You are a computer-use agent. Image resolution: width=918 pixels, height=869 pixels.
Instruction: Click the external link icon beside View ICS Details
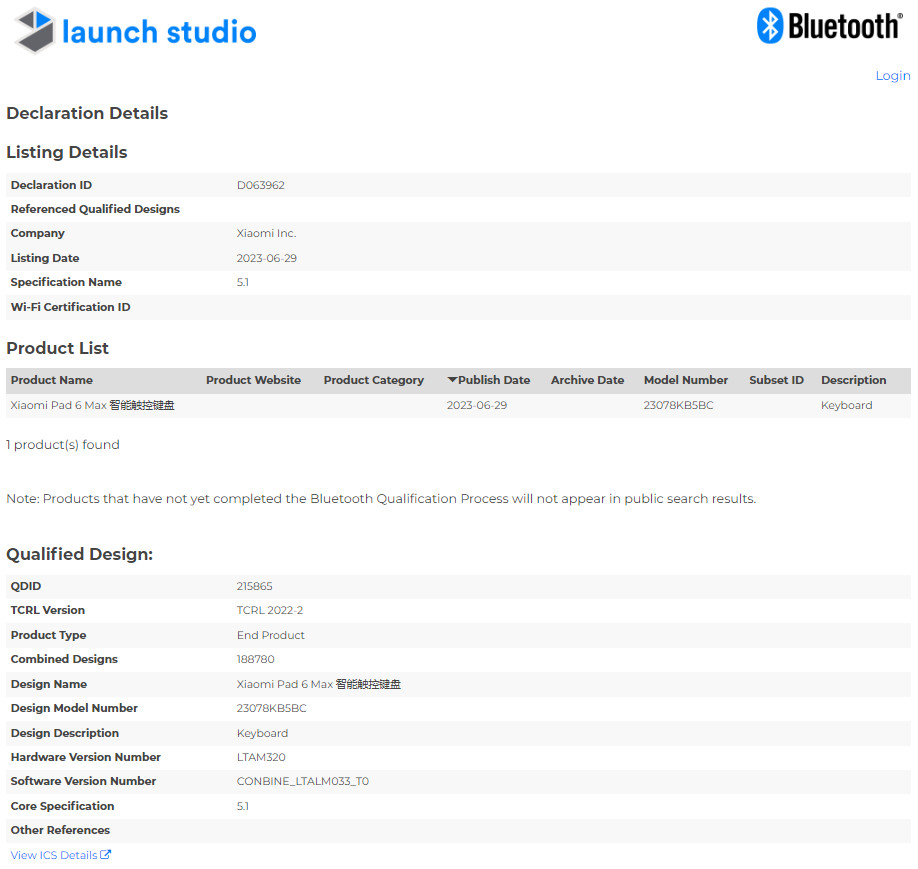[x=106, y=855]
